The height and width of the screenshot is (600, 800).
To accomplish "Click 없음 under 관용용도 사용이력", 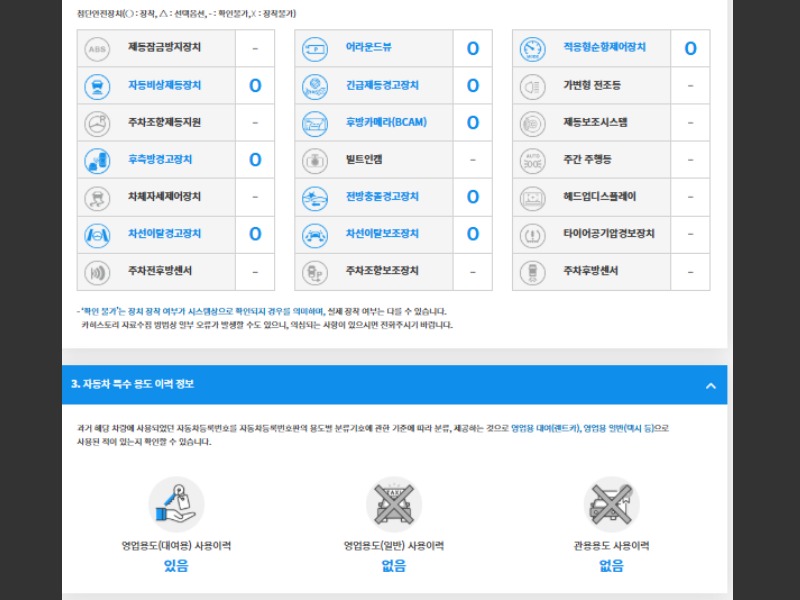I will [x=613, y=565].
